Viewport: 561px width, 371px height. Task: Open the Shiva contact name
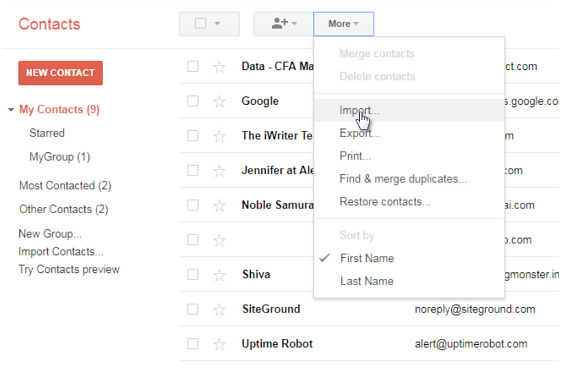coord(256,274)
